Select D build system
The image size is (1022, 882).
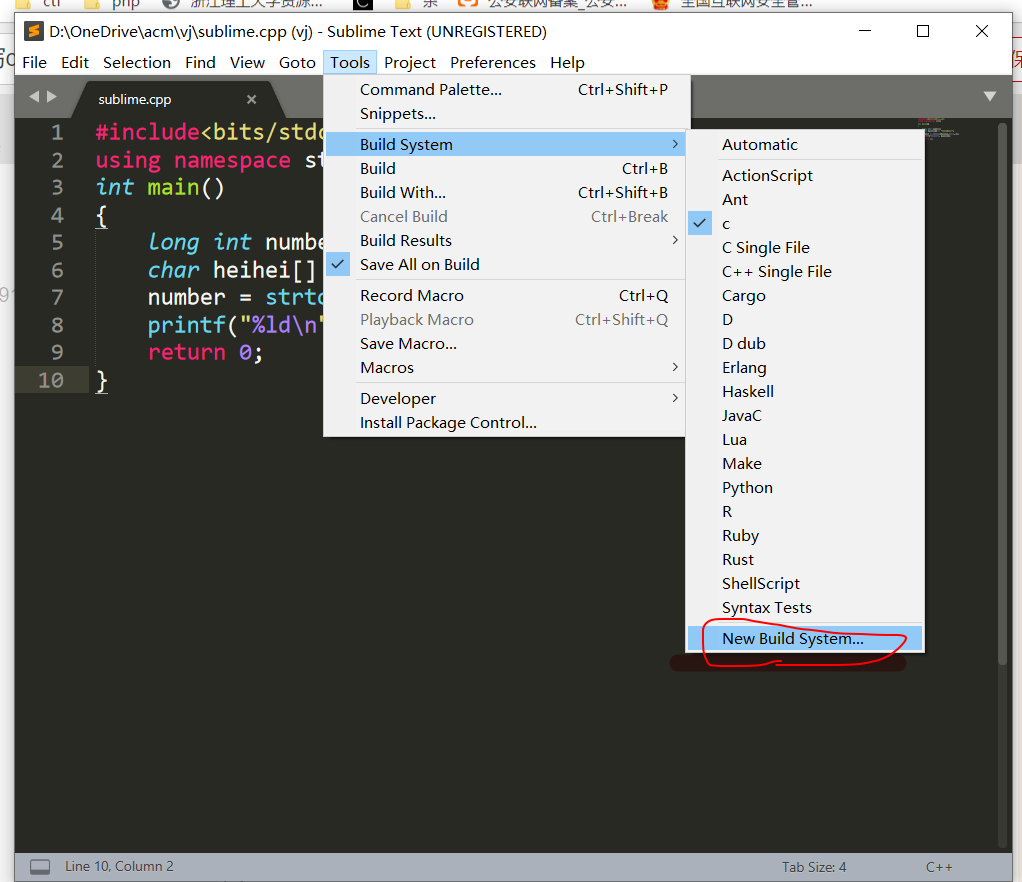[805, 320]
